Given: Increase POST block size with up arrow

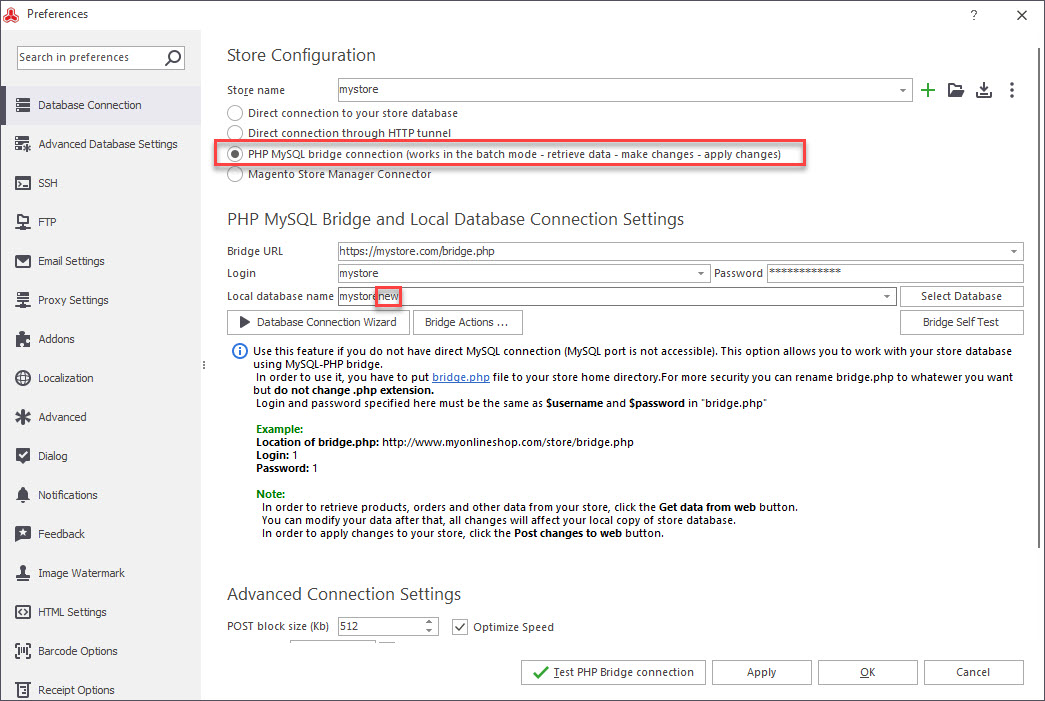Looking at the screenshot, I should click(x=429, y=622).
